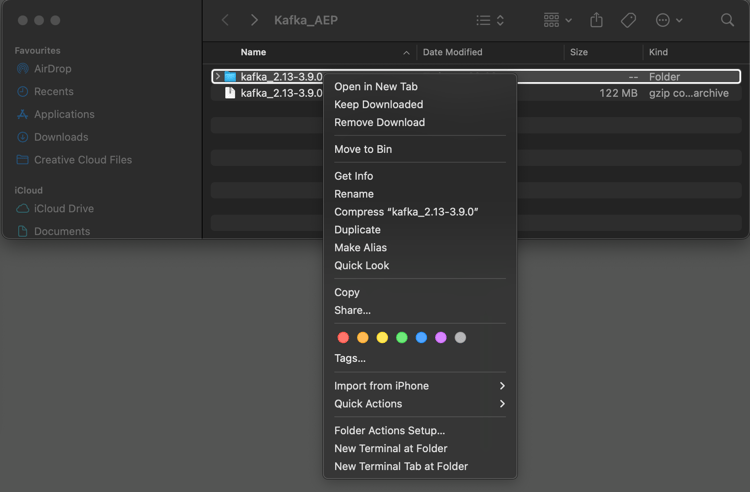Sort by the Kind column header

[658, 52]
